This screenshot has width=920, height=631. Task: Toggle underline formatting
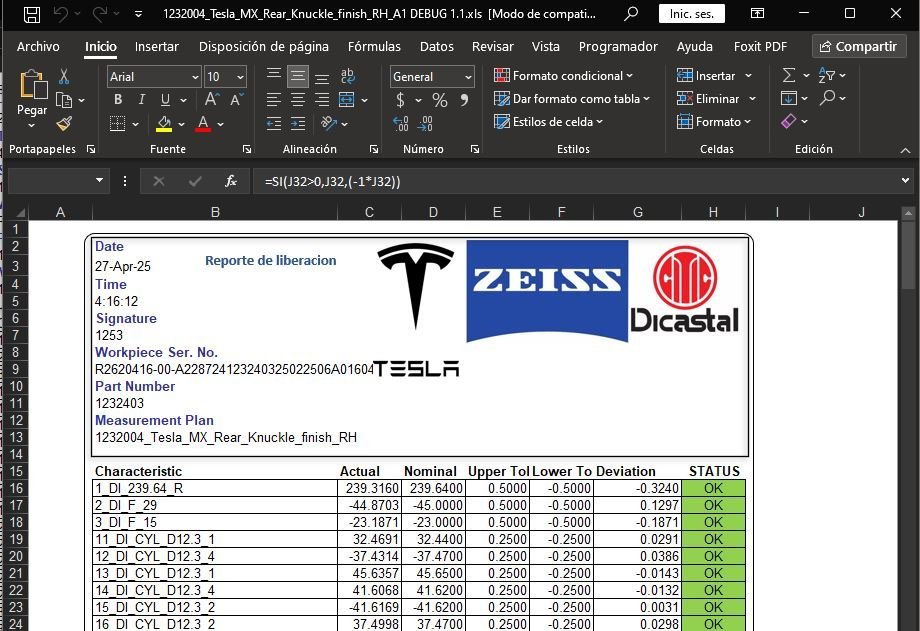165,100
